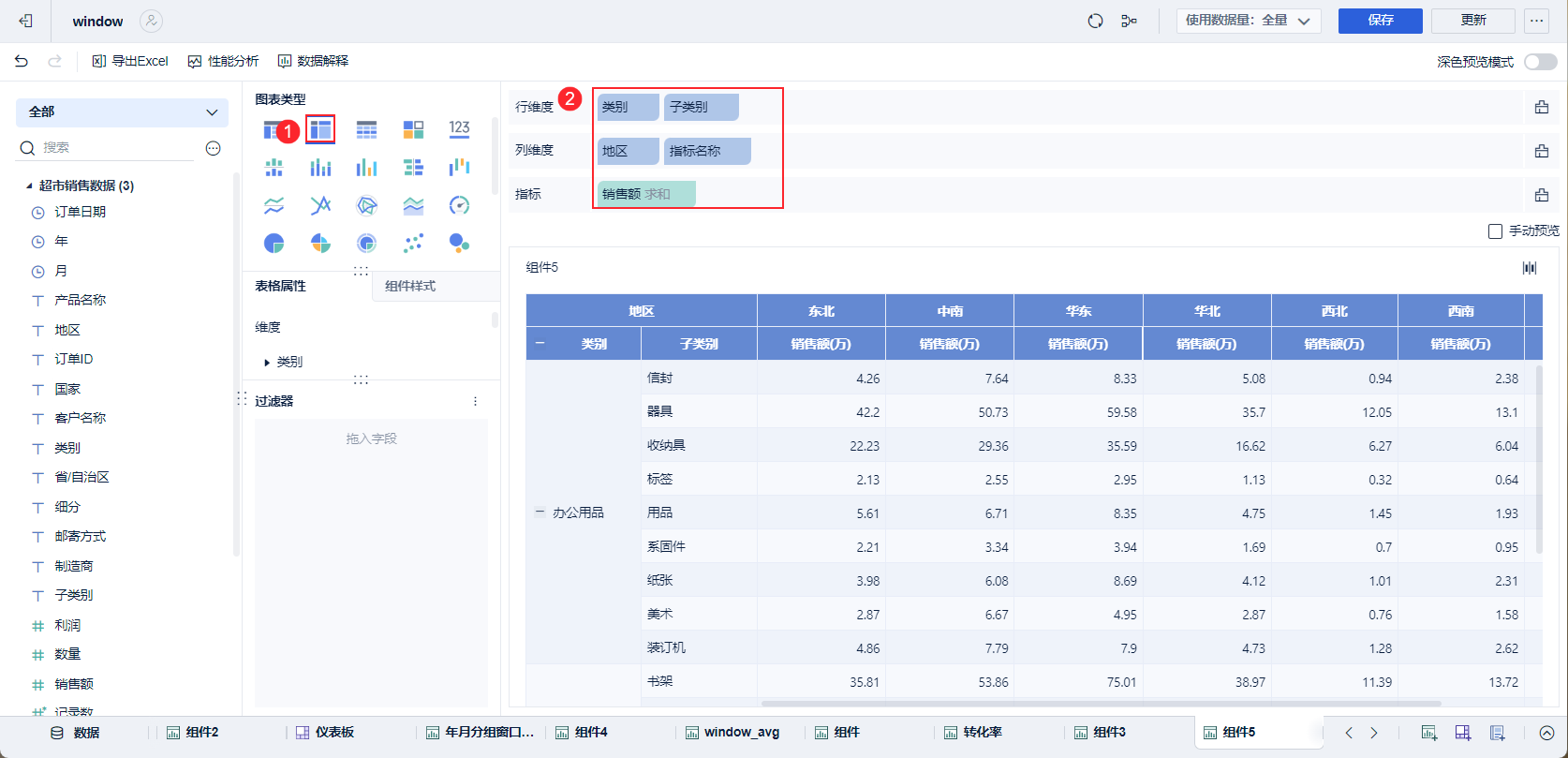Screen dimensions: 1568x758
Task: Open the more options ellipsis button
Action: (1536, 21)
